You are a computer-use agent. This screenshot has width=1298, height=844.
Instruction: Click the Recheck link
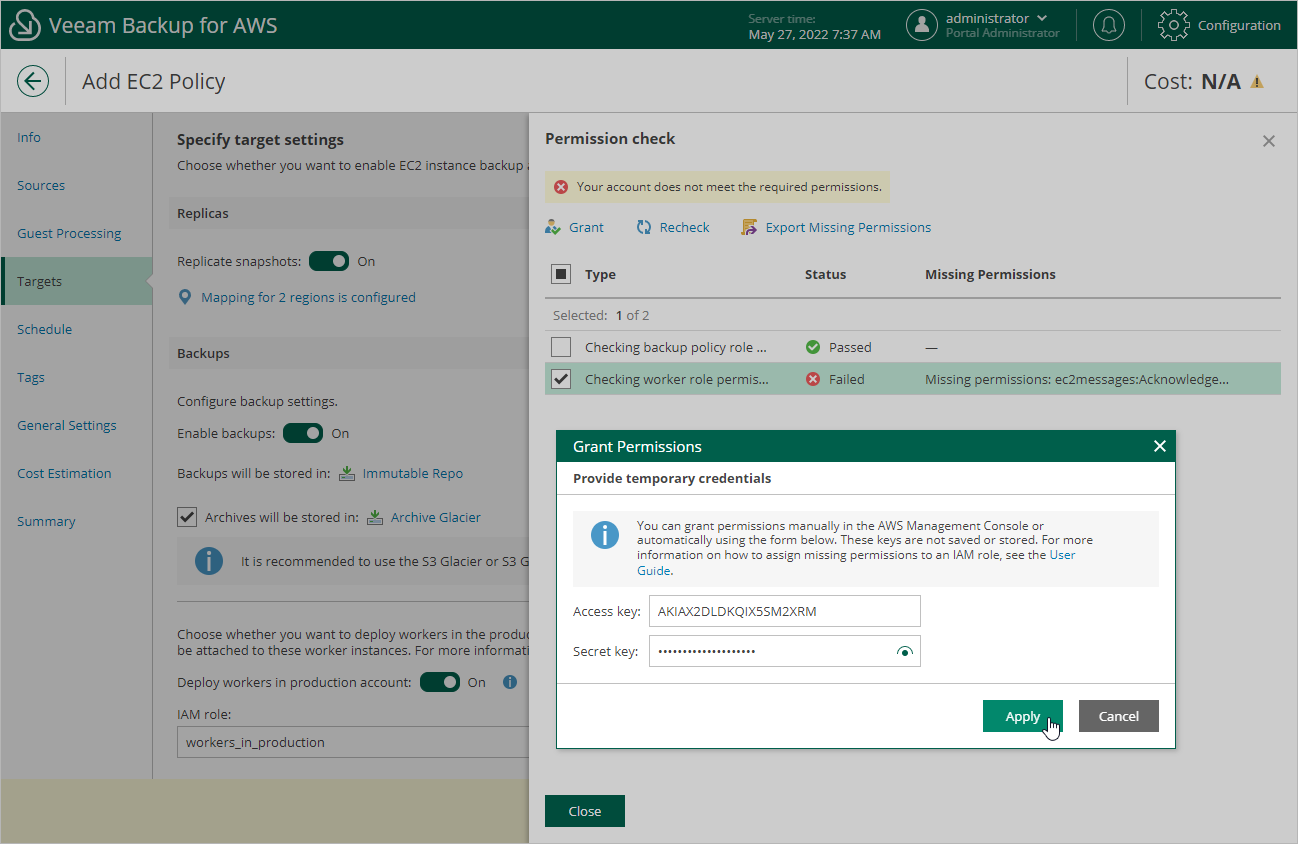tap(684, 227)
